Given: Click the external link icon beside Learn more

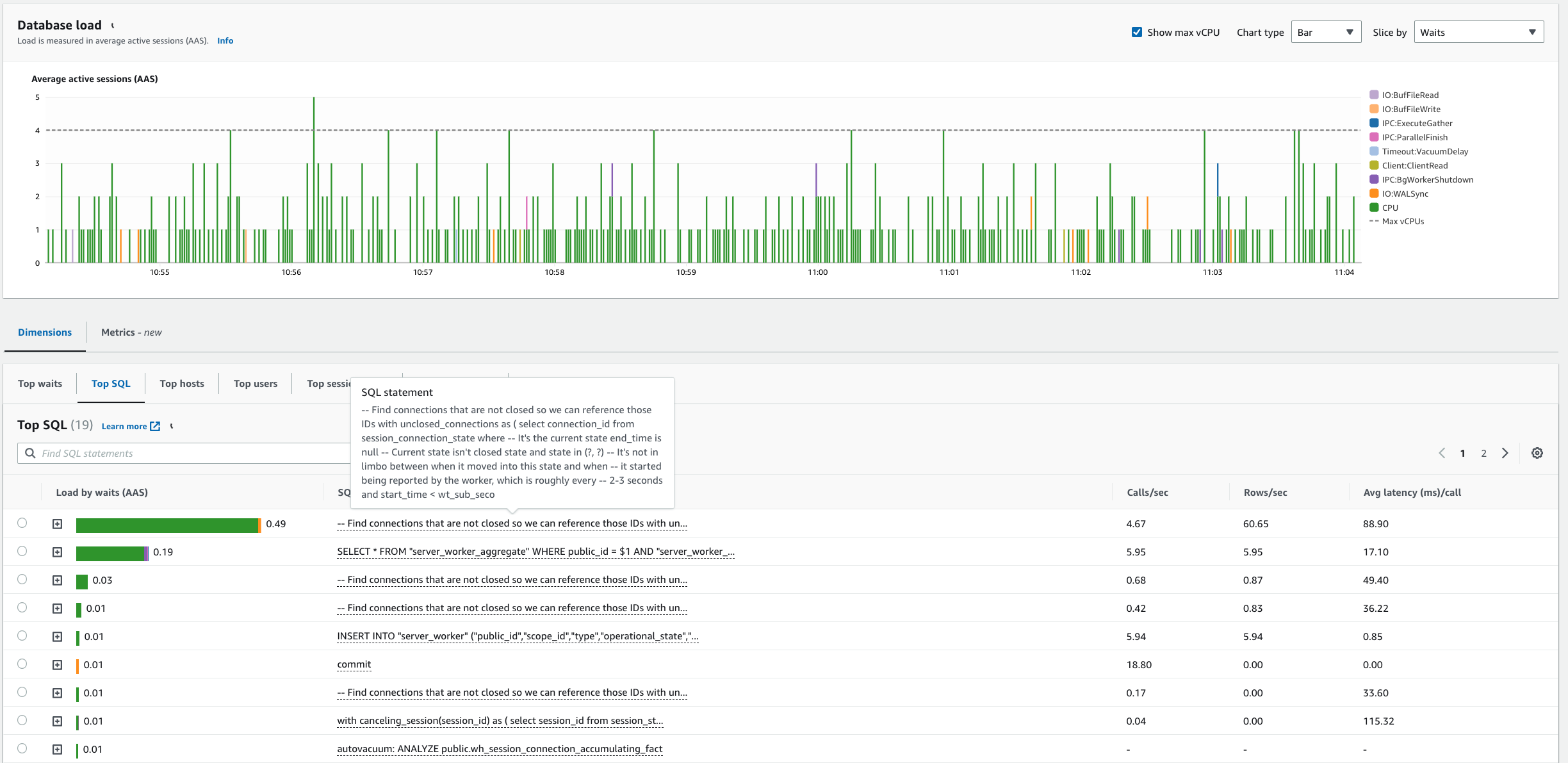Looking at the screenshot, I should point(156,425).
